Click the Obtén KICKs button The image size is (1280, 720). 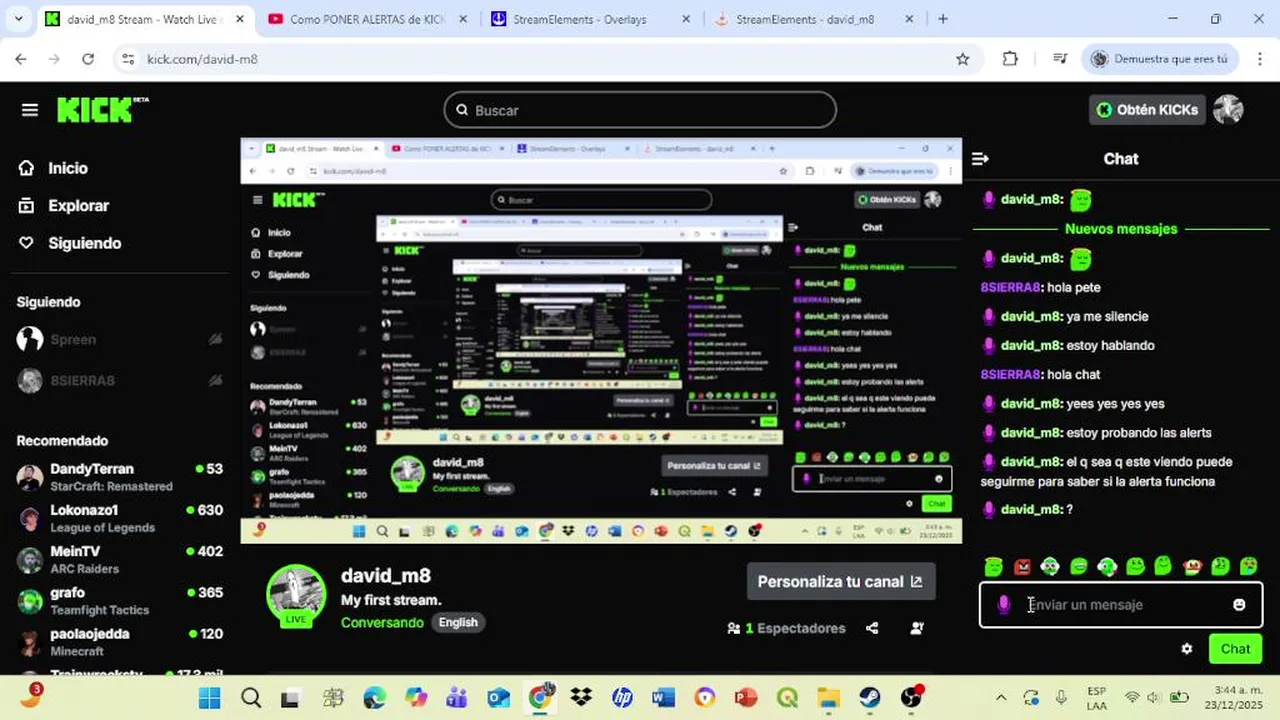[1147, 110]
